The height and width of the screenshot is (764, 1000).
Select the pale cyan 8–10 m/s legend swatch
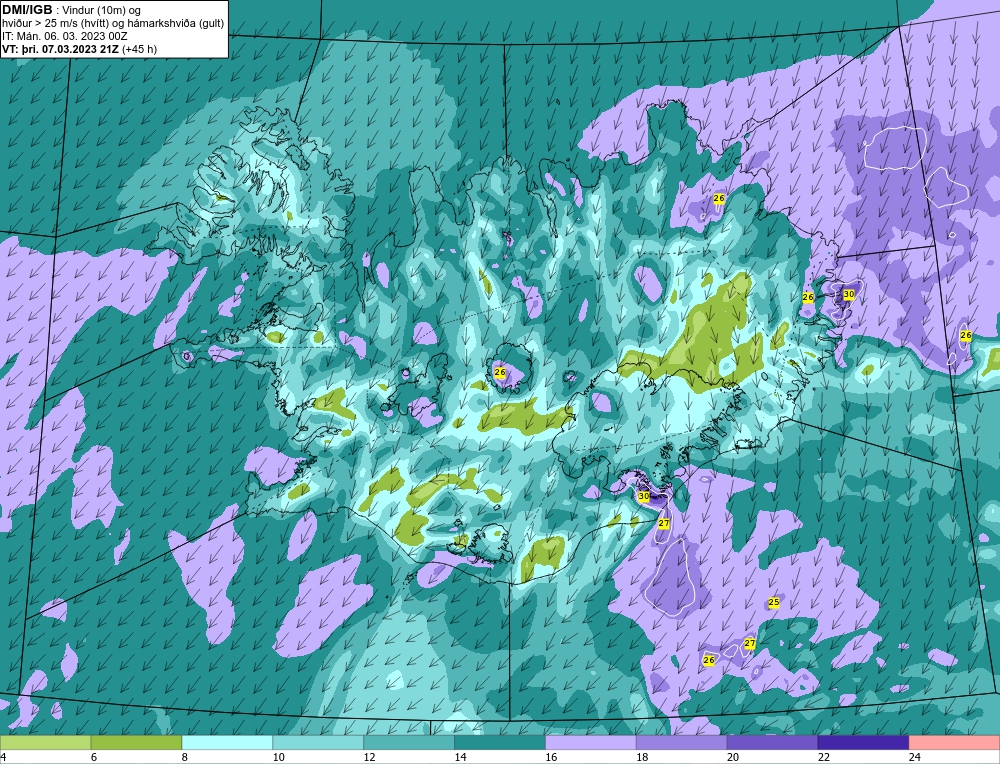point(227,742)
